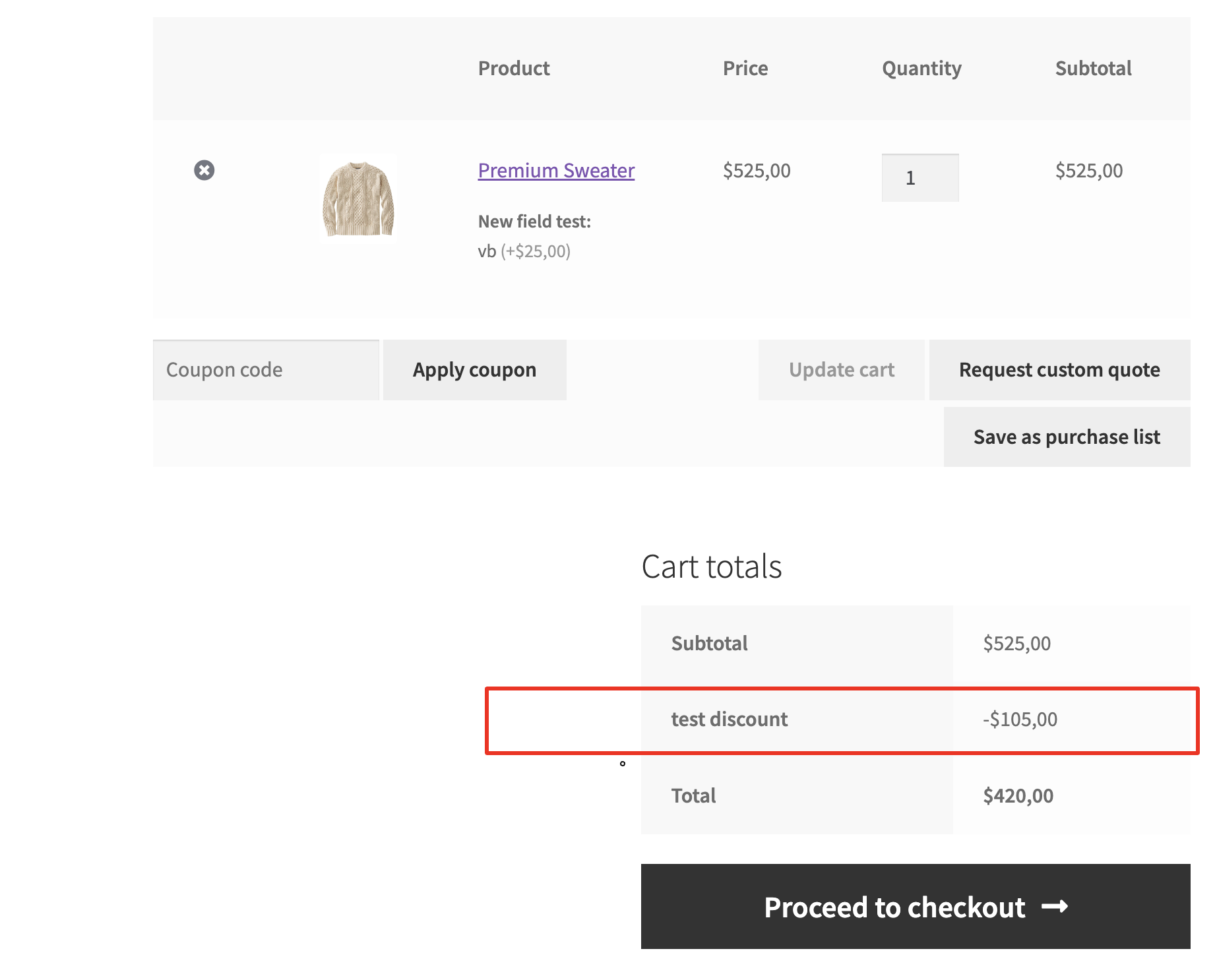The height and width of the screenshot is (980, 1215).
Task: Click the Cart totals heading
Action: tap(712, 567)
